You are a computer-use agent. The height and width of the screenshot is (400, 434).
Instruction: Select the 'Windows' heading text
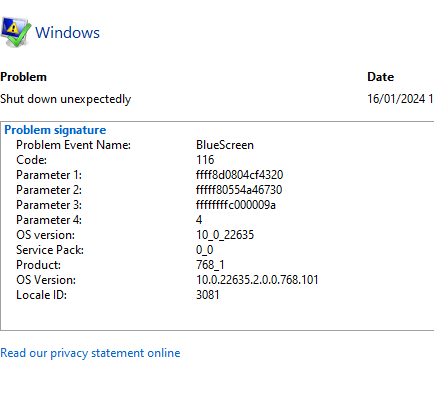pyautogui.click(x=67, y=33)
